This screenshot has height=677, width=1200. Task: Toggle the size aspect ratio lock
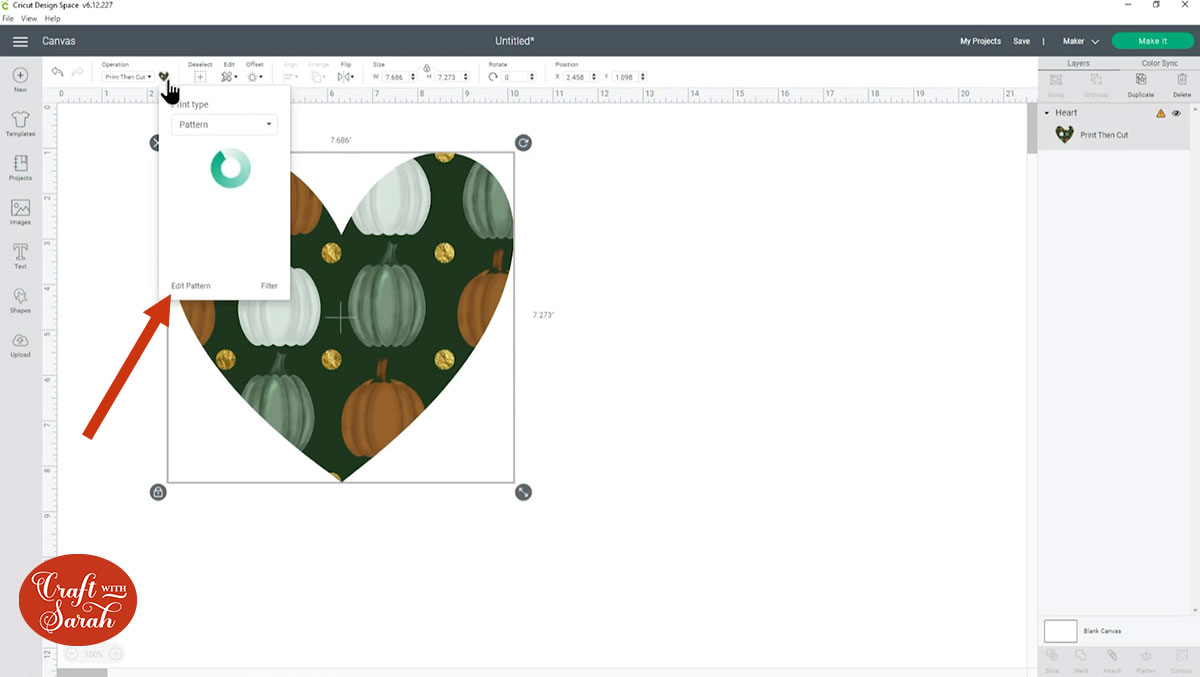pyautogui.click(x=427, y=66)
